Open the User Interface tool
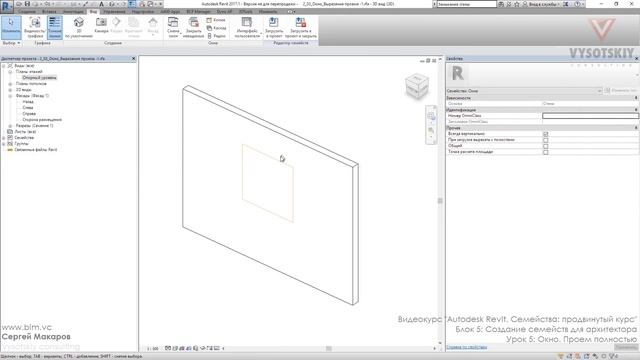Viewport: 640px width, 360px height. point(247,27)
